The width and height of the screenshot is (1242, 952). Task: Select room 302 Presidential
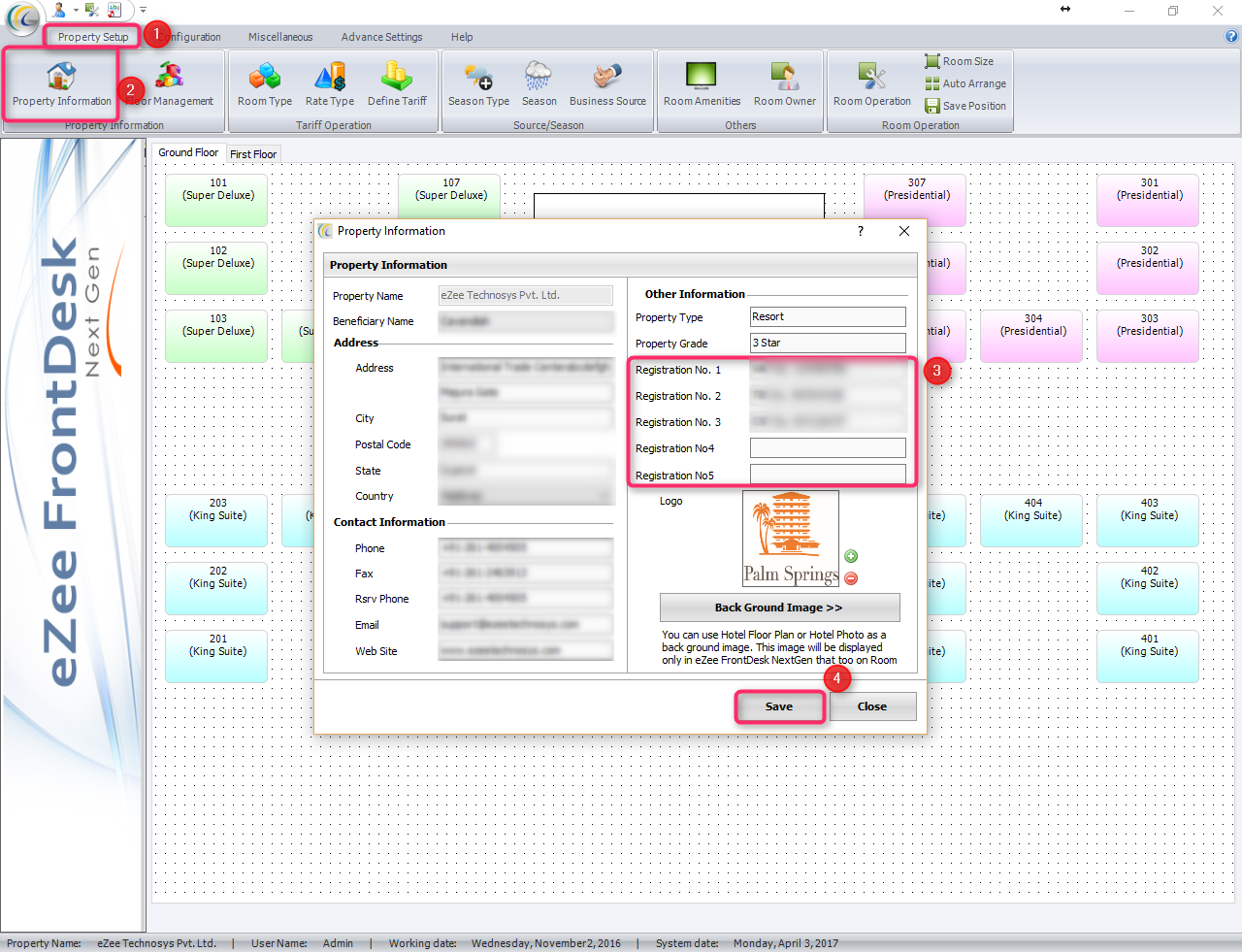pyautogui.click(x=1148, y=268)
